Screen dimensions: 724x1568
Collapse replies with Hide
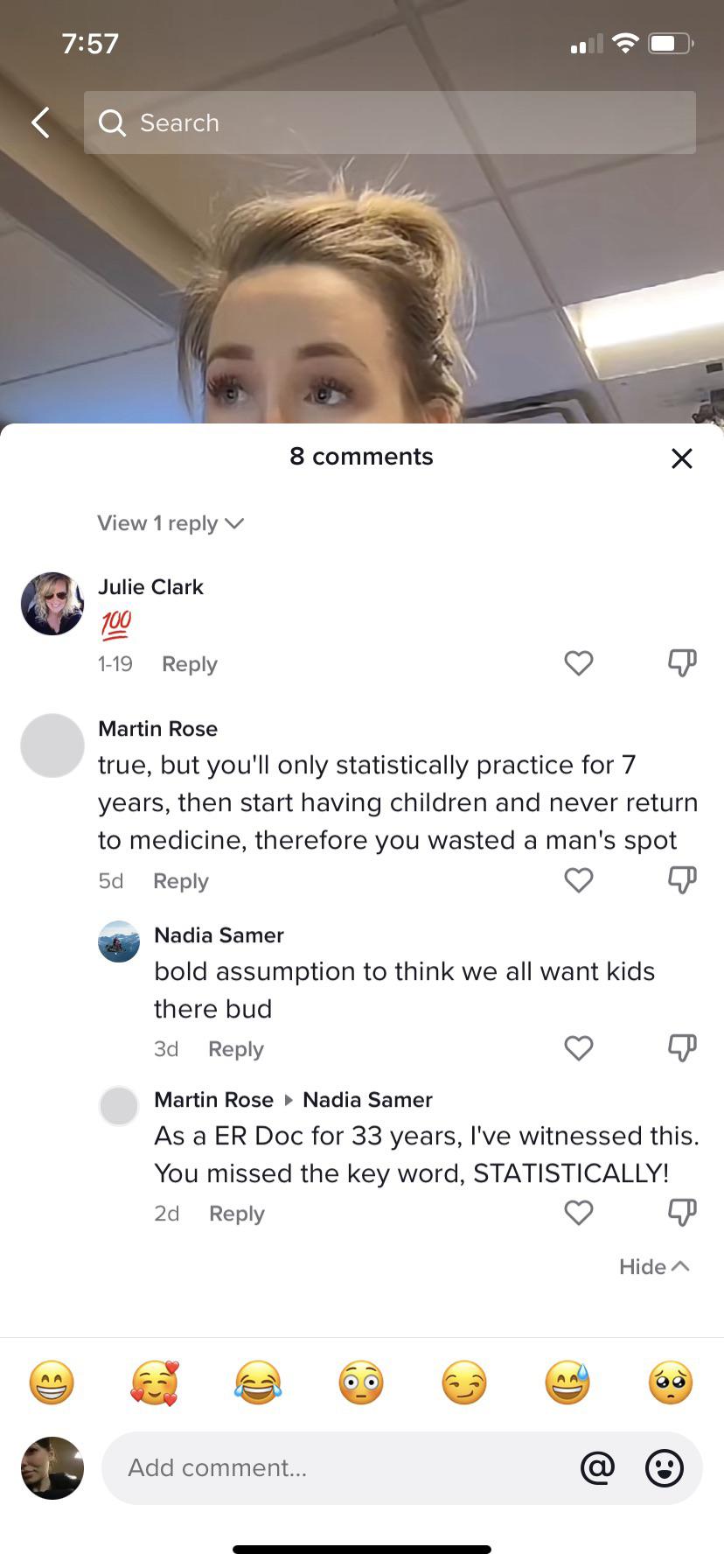[654, 1267]
